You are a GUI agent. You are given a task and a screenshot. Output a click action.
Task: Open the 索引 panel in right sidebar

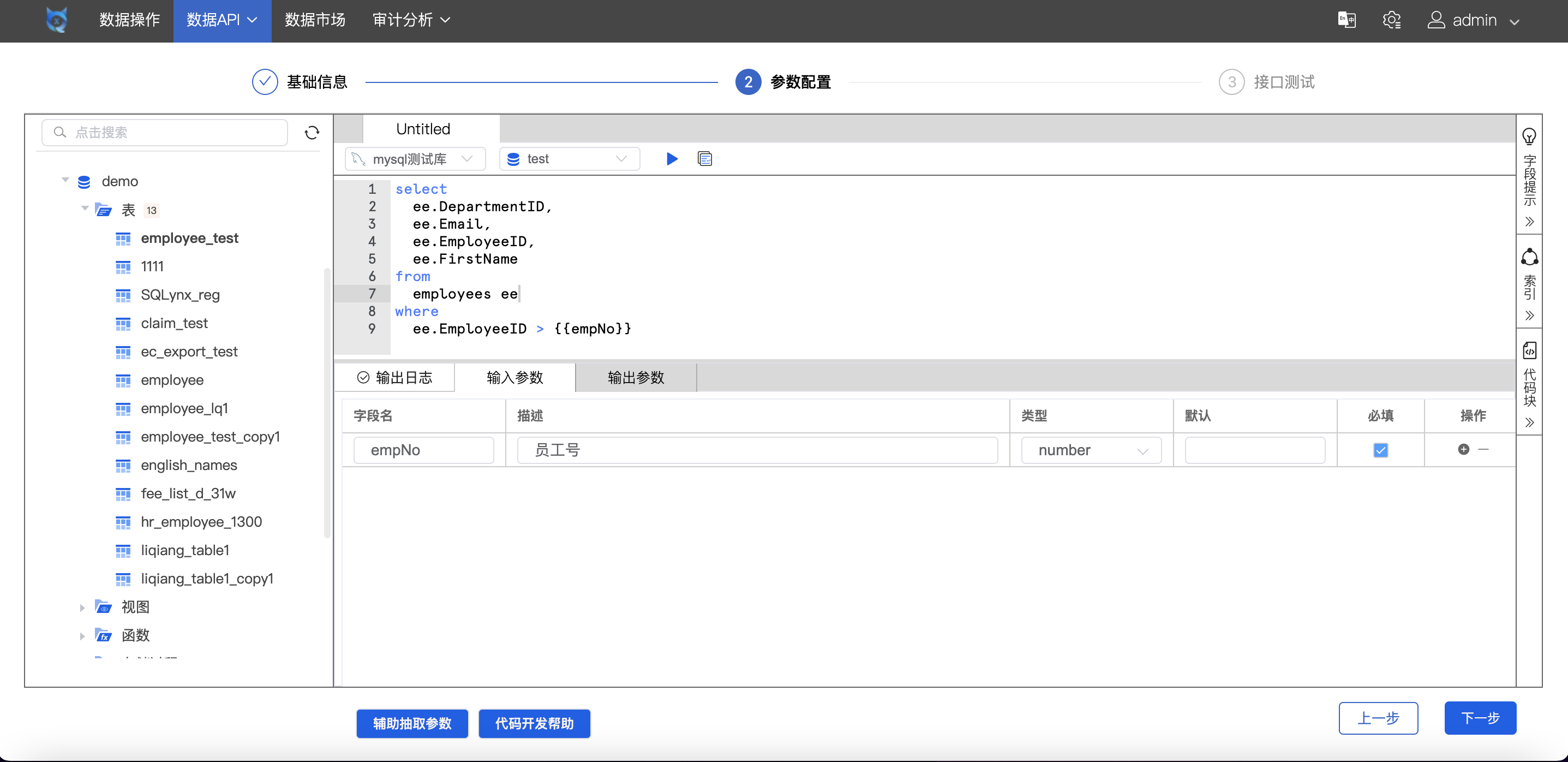tap(1530, 258)
